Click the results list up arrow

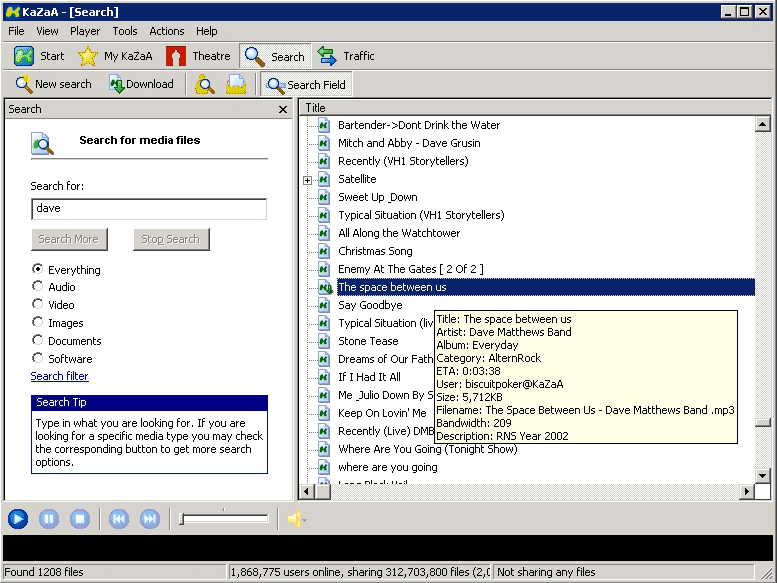763,124
